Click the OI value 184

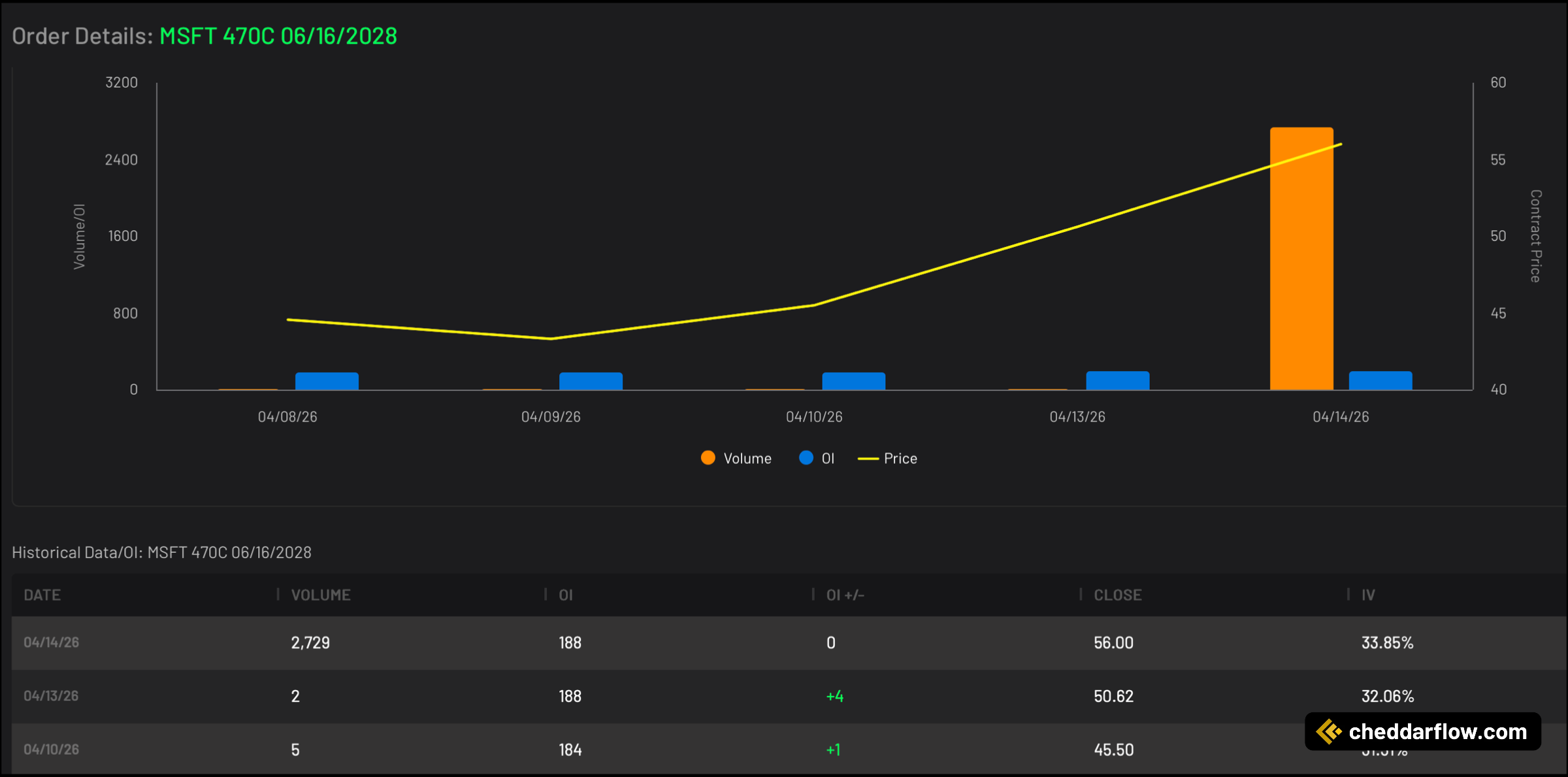coord(570,750)
